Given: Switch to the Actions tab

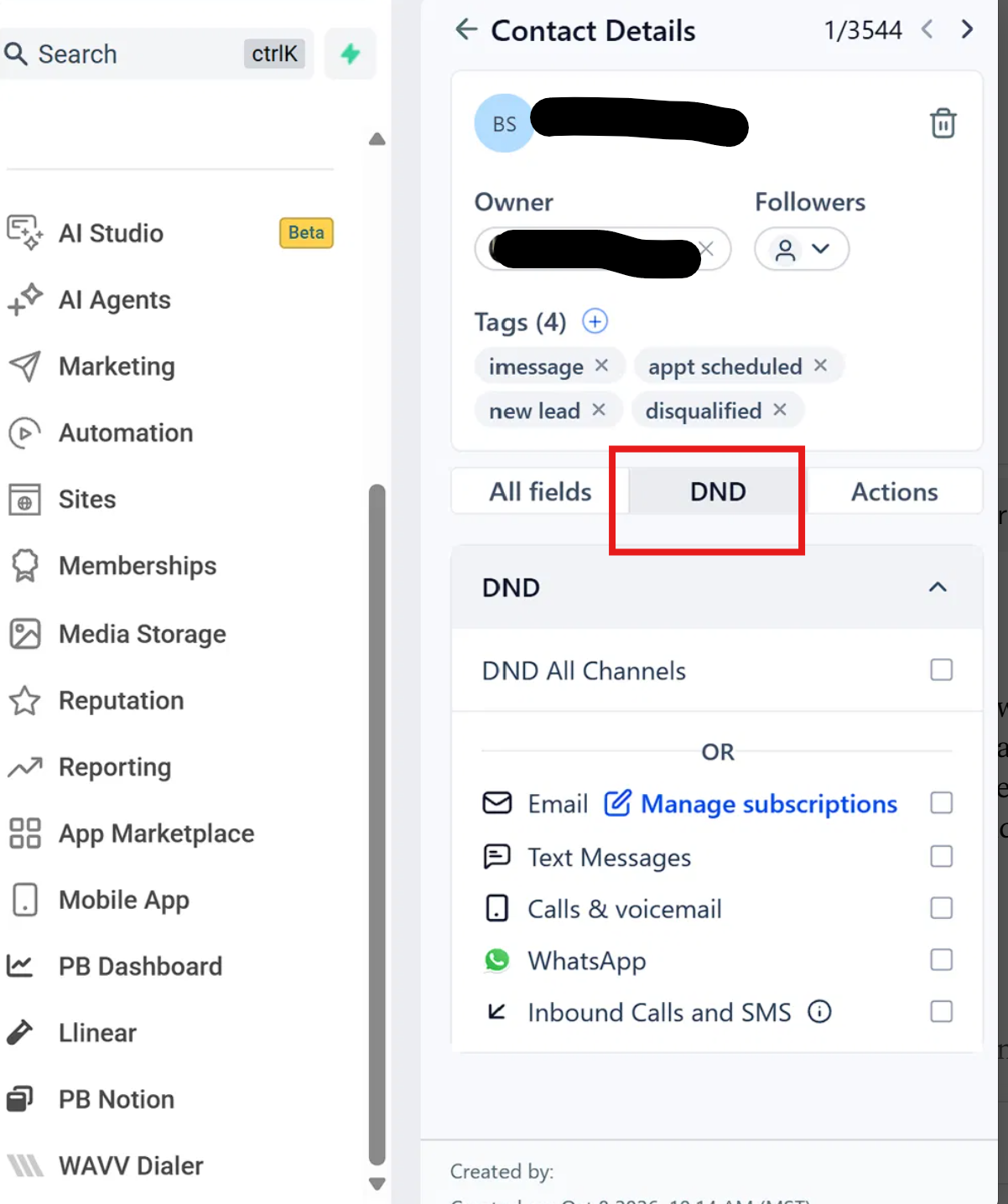Looking at the screenshot, I should (894, 491).
